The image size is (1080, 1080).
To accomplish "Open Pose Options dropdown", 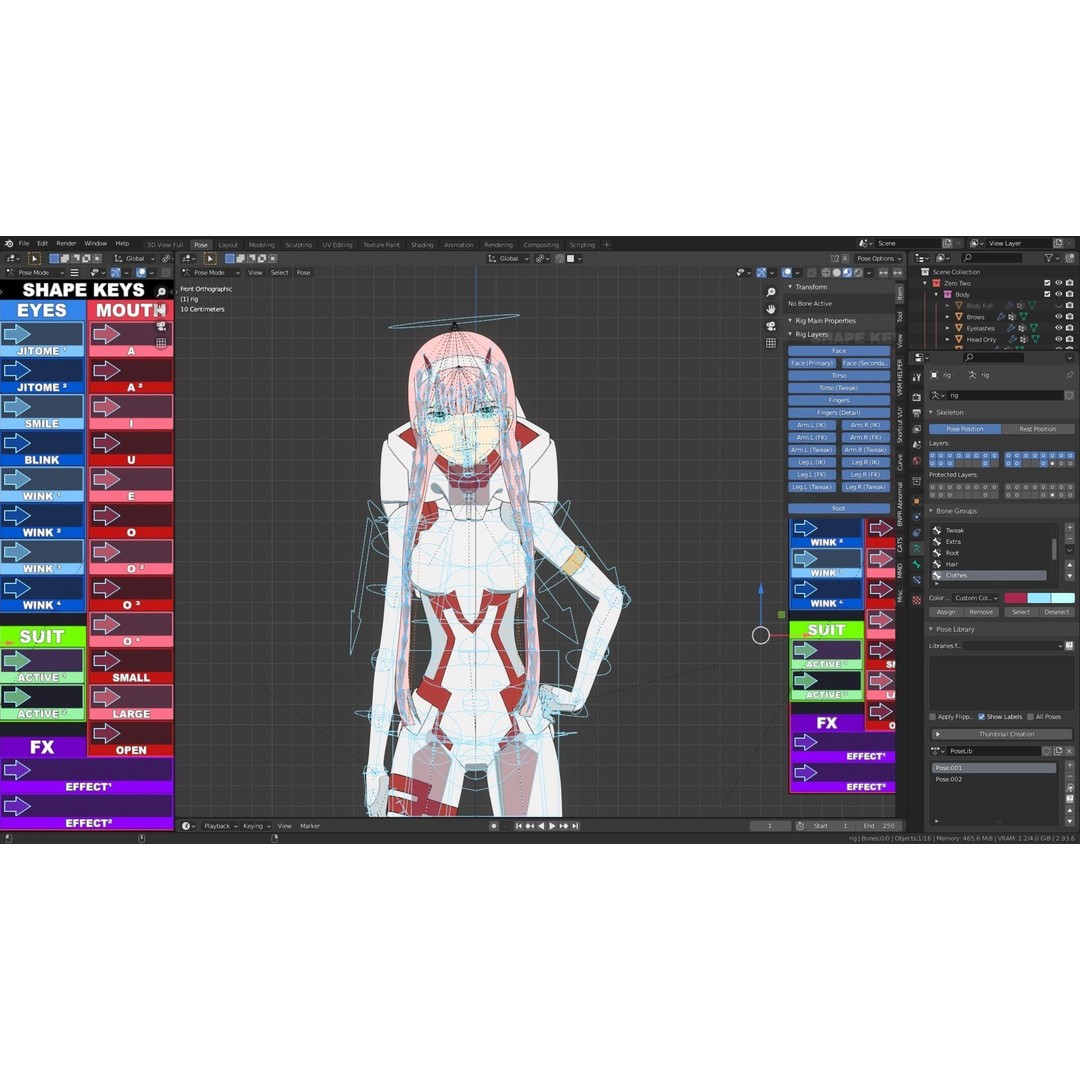I will coord(878,258).
